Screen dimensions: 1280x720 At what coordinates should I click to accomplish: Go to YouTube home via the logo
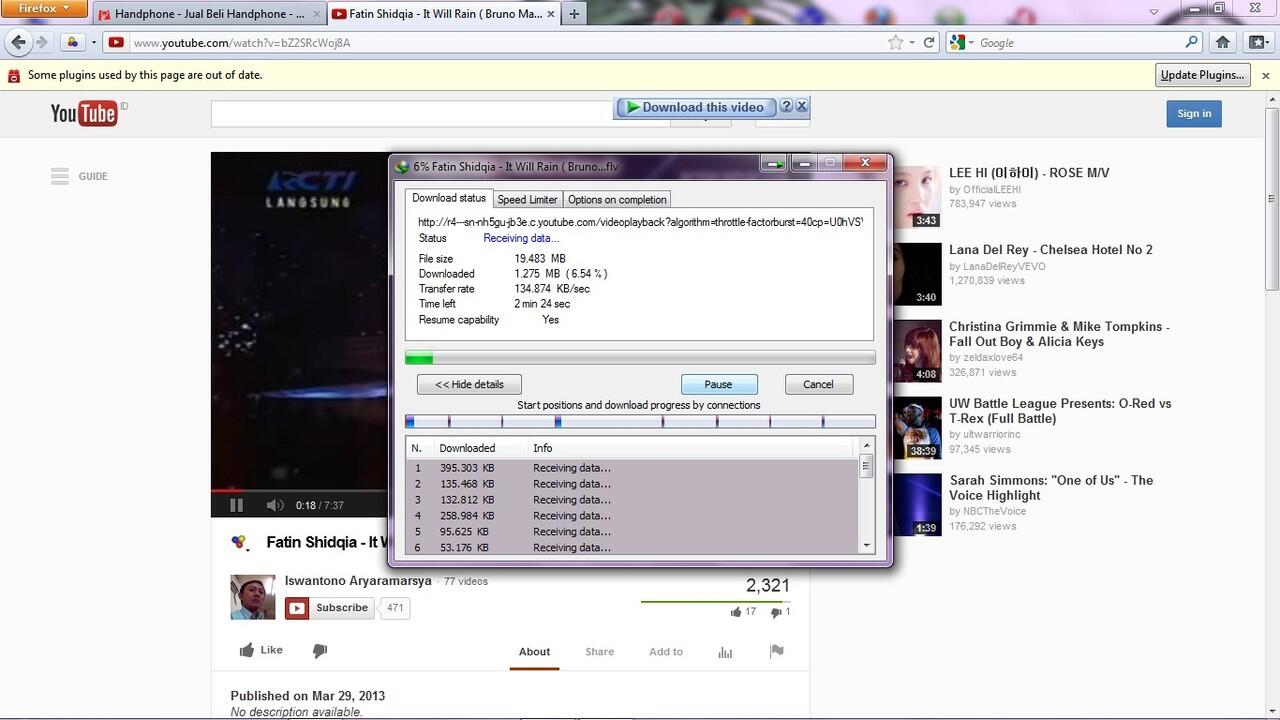pos(85,113)
